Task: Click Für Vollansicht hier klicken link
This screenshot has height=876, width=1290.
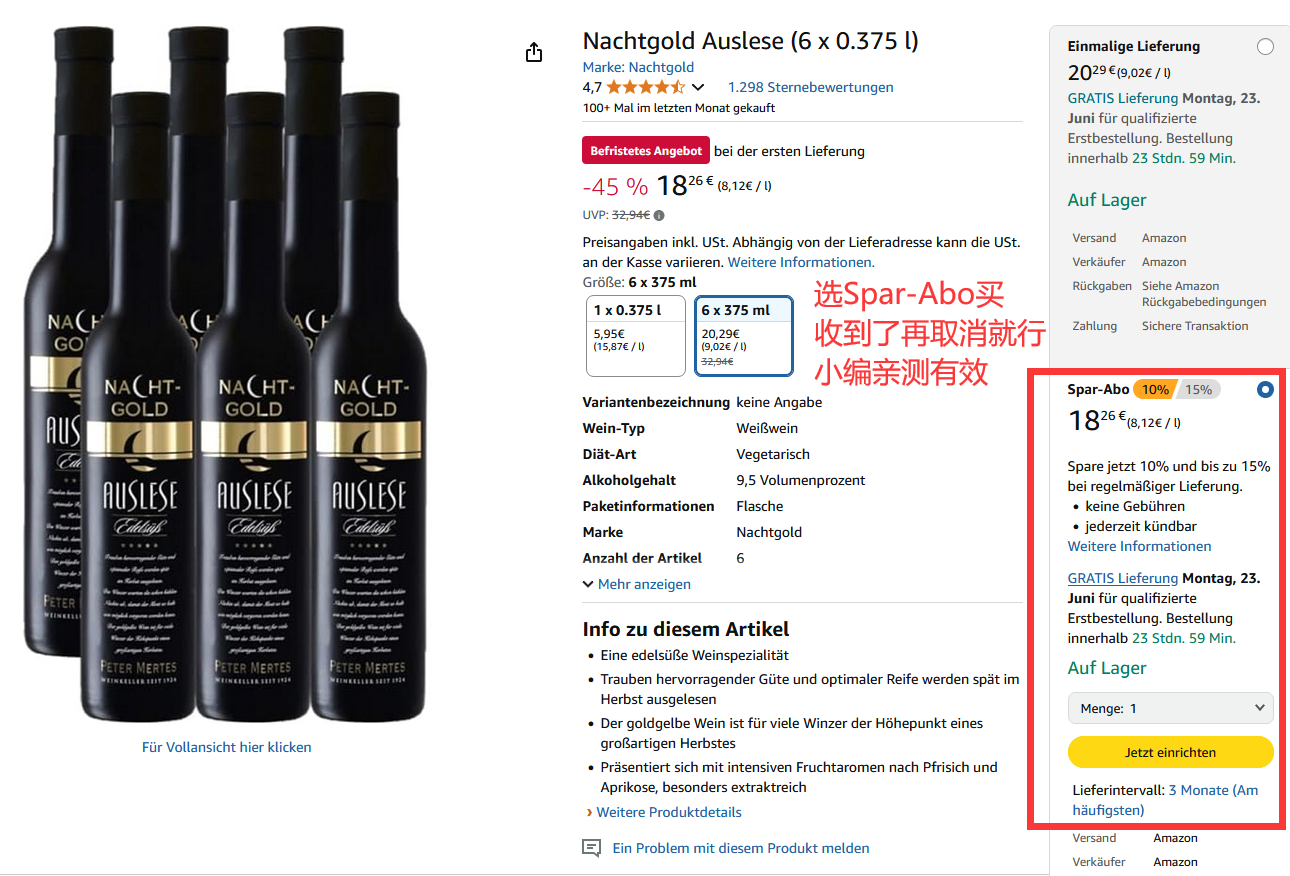Action: click(x=227, y=747)
